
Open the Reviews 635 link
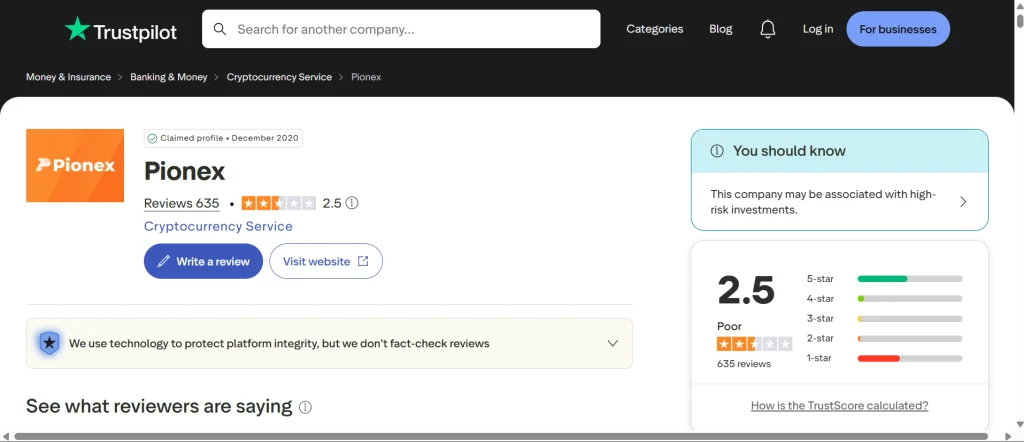(x=182, y=203)
